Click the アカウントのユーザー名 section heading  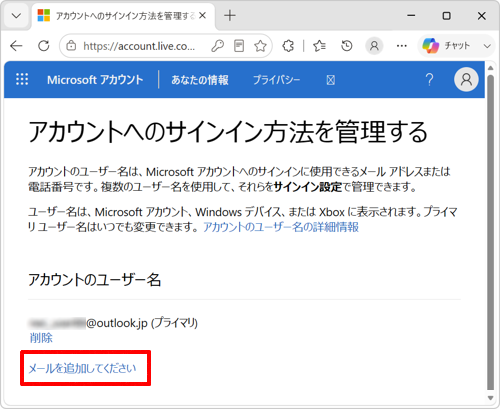(95, 279)
